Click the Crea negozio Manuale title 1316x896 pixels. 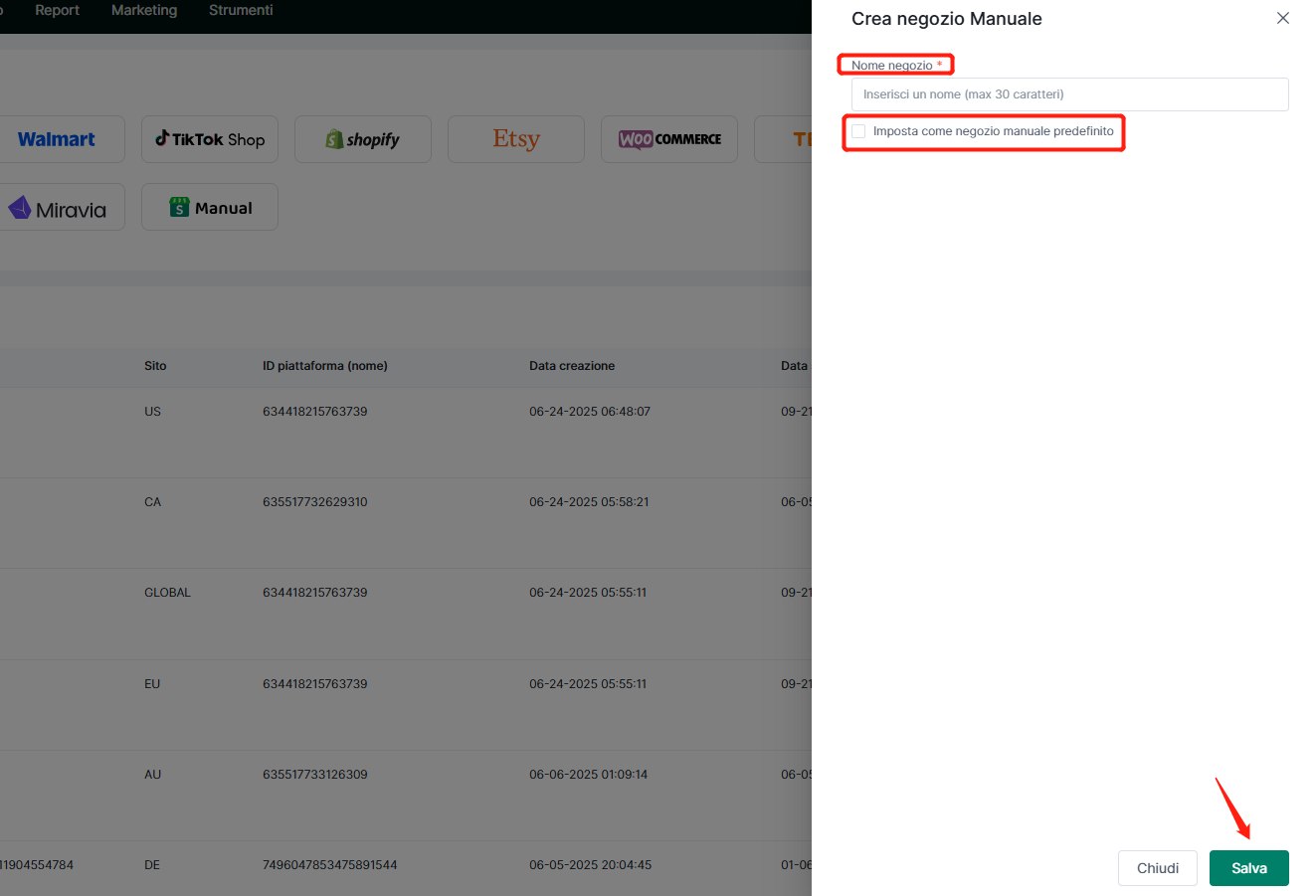[947, 19]
